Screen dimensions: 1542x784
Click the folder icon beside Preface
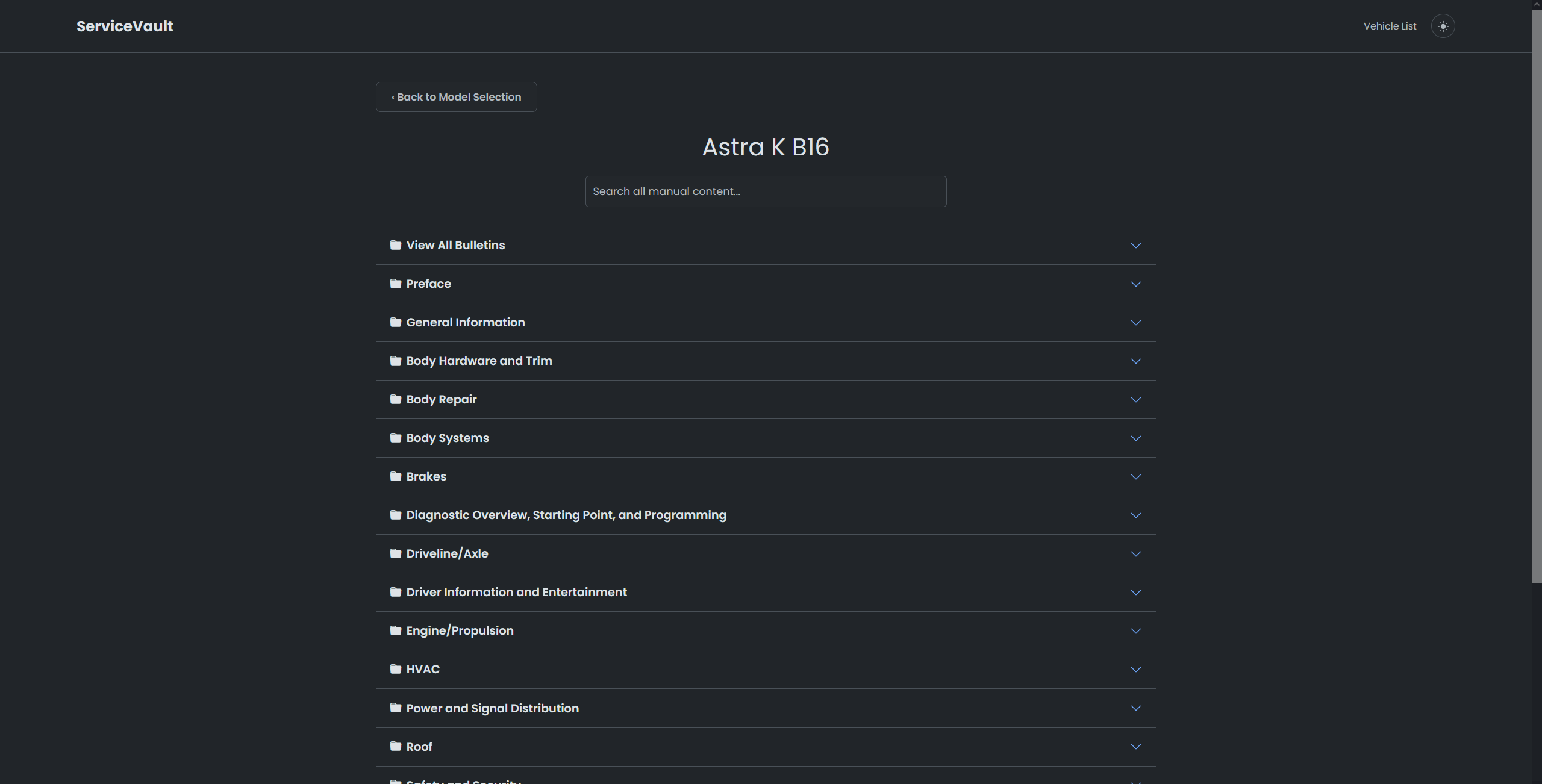[x=396, y=284]
